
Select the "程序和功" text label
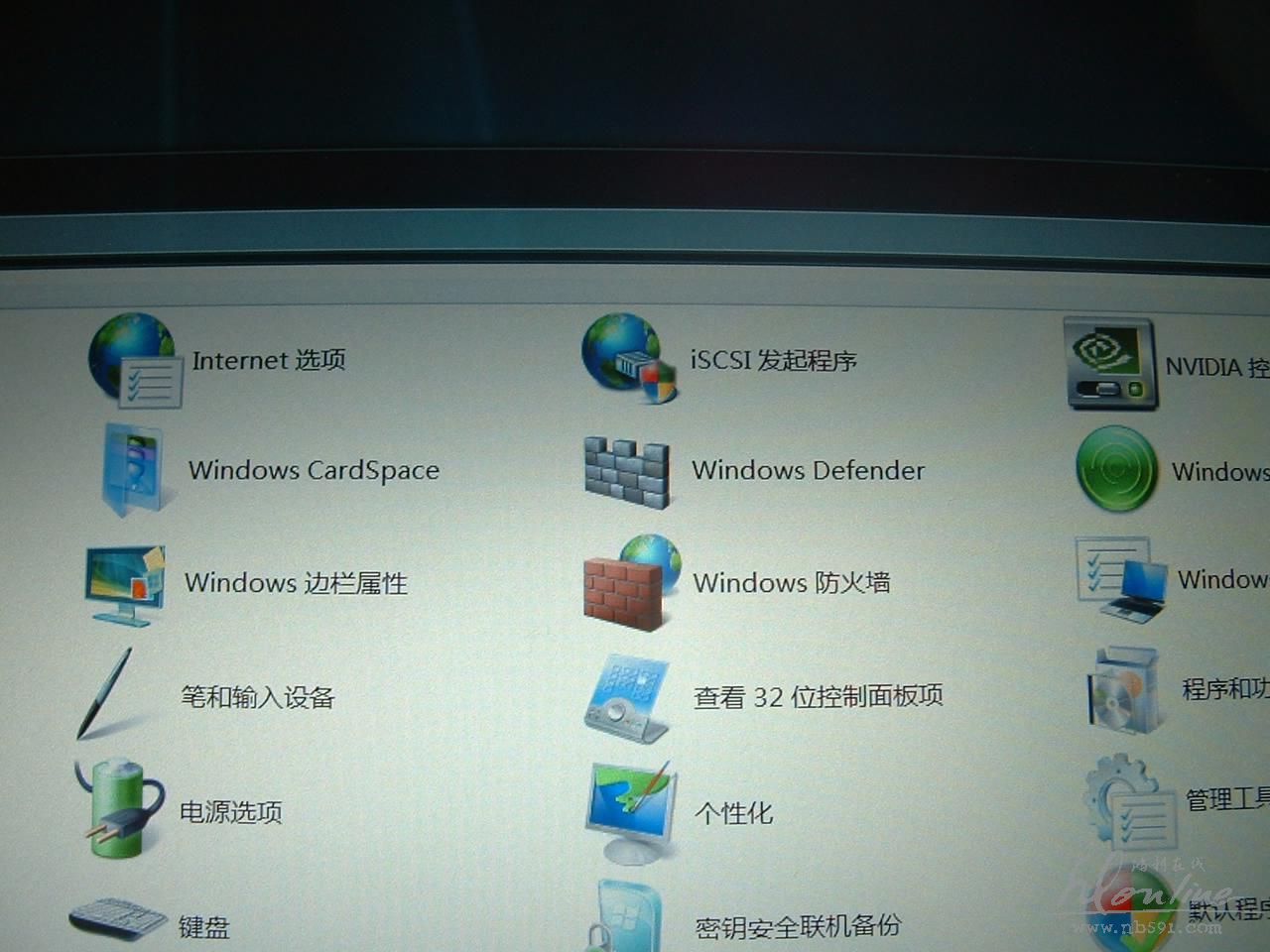tap(1225, 688)
